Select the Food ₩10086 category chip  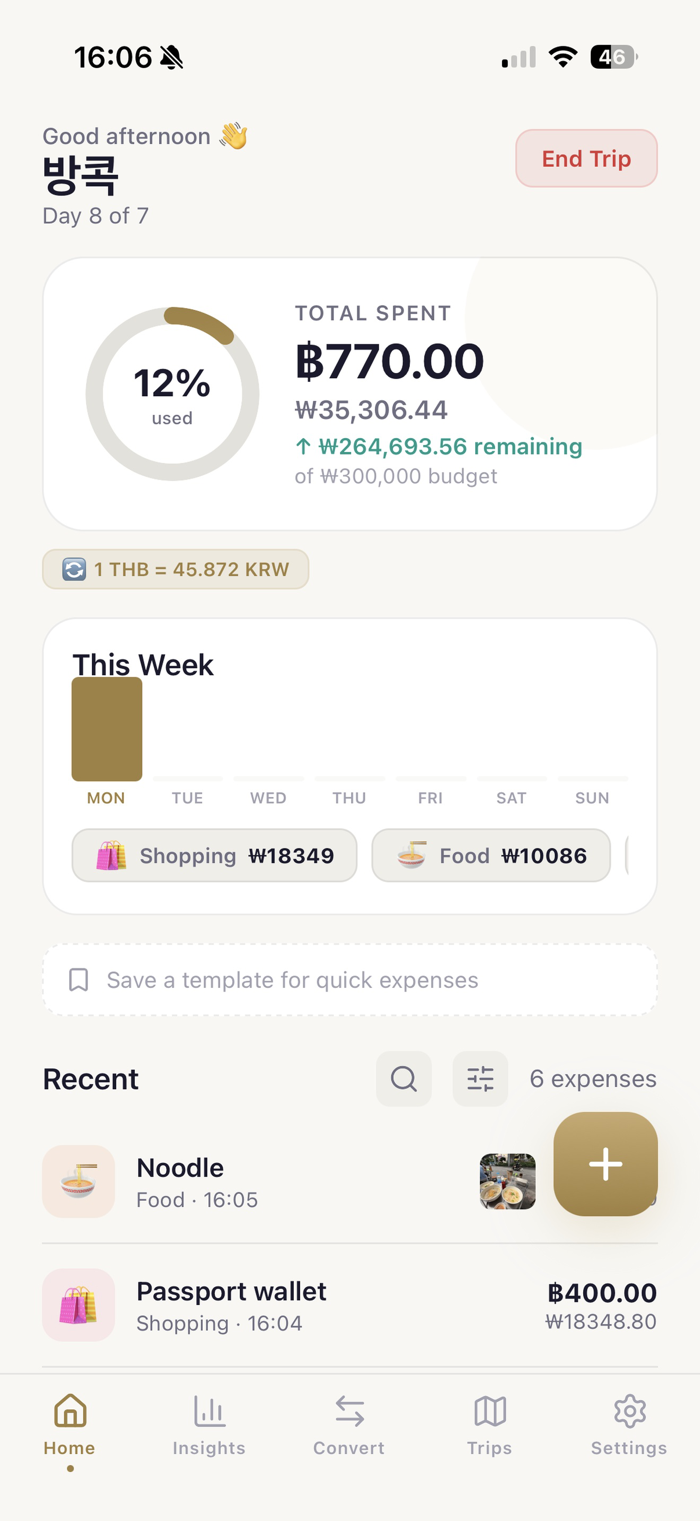coord(491,856)
